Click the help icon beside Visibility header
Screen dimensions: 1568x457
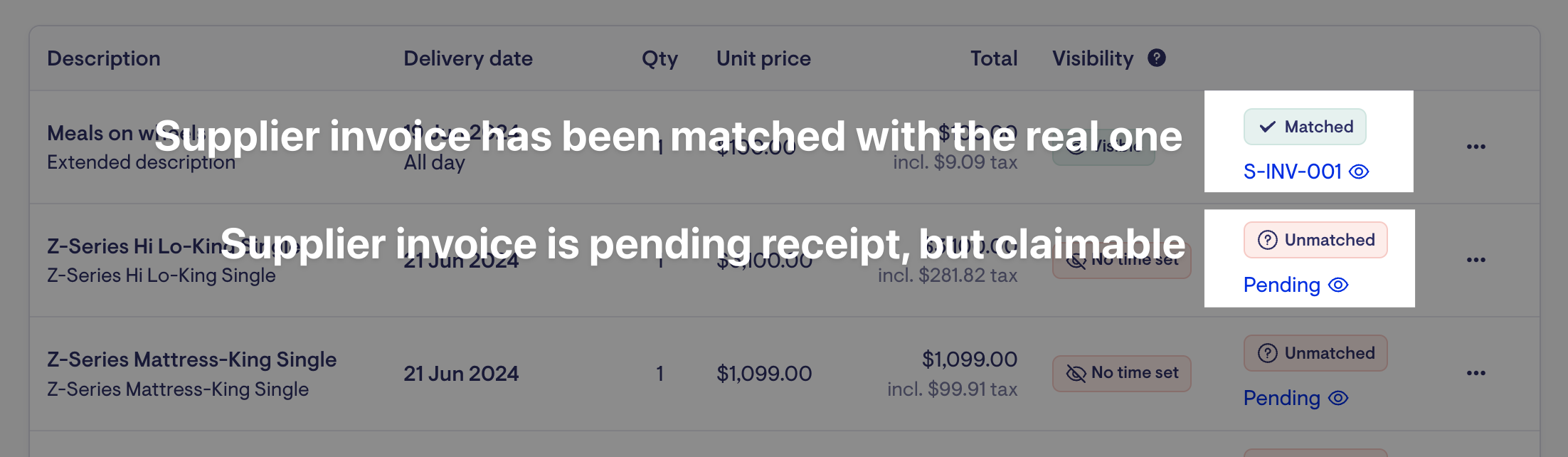tap(1157, 58)
